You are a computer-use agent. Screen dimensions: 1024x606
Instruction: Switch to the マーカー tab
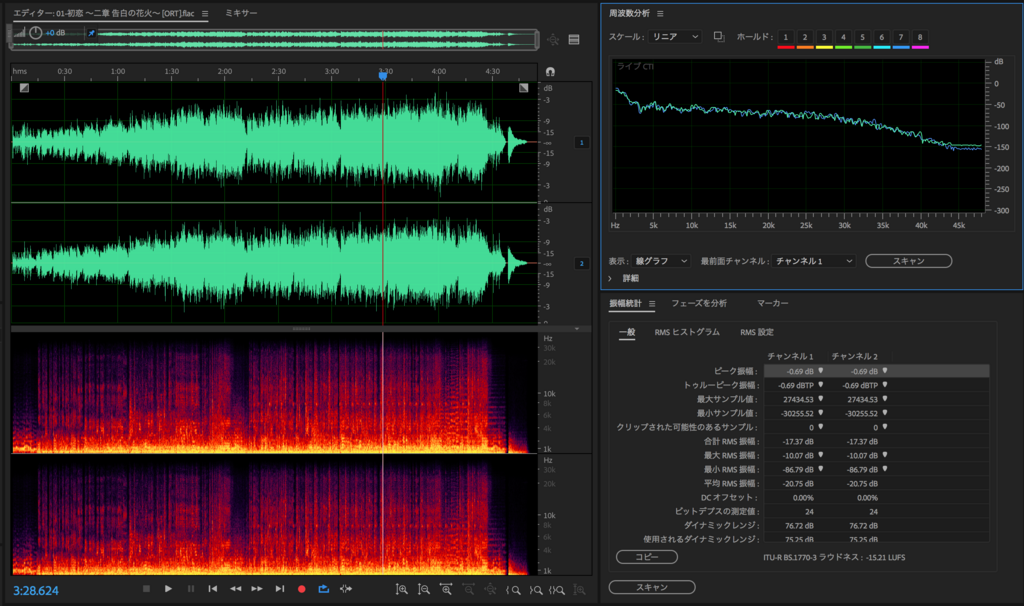tap(773, 303)
